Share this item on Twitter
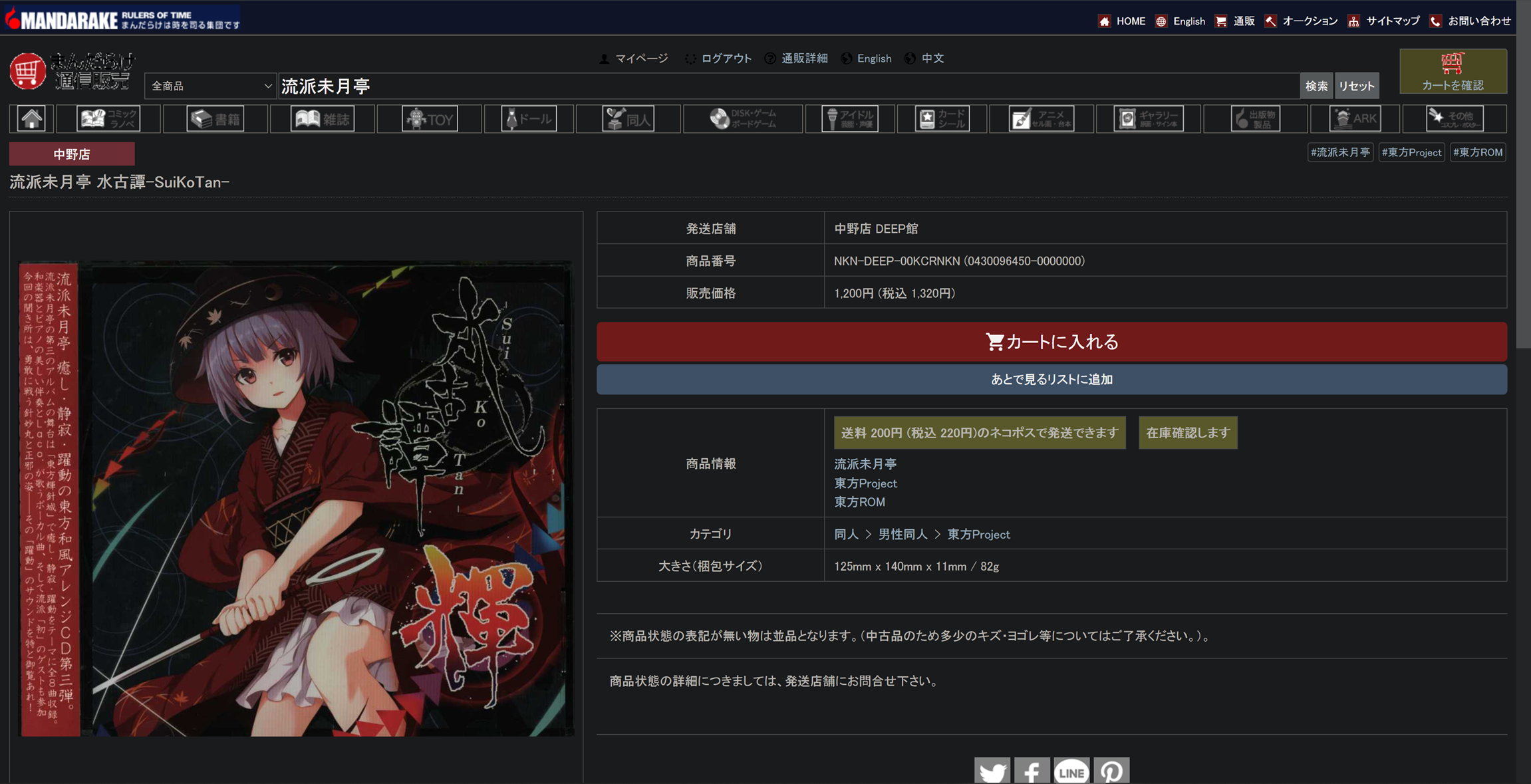The image size is (1531, 784). click(x=992, y=771)
